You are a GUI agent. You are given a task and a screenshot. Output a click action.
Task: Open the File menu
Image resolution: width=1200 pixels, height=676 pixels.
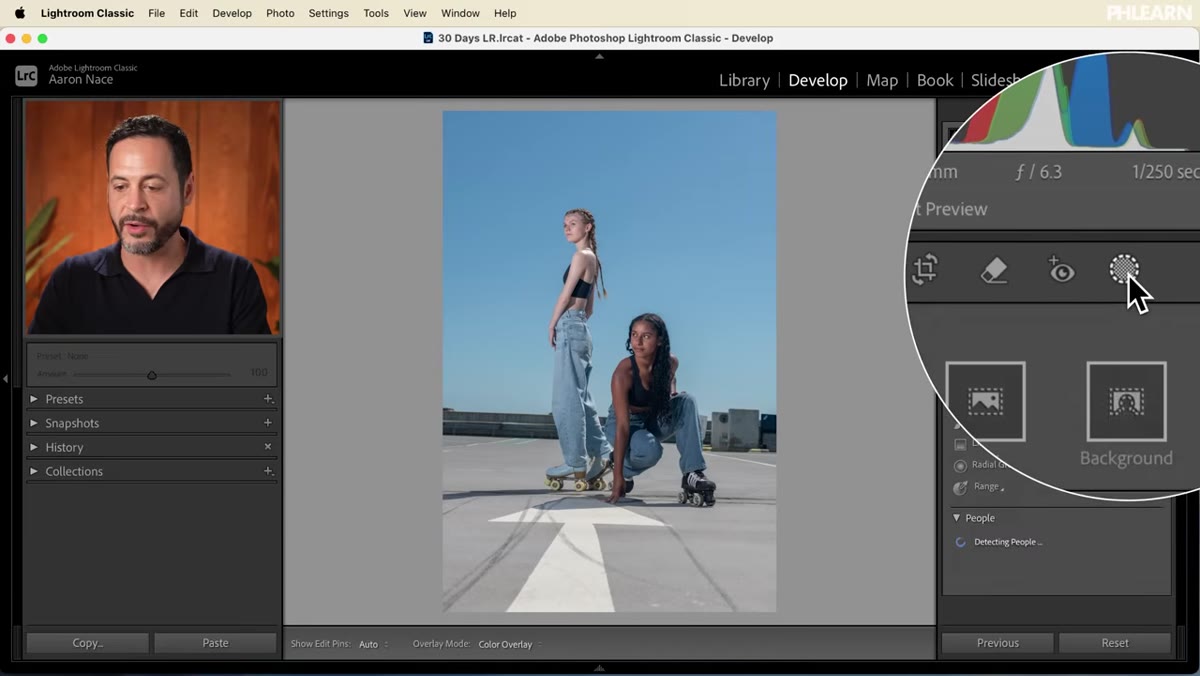click(x=156, y=13)
